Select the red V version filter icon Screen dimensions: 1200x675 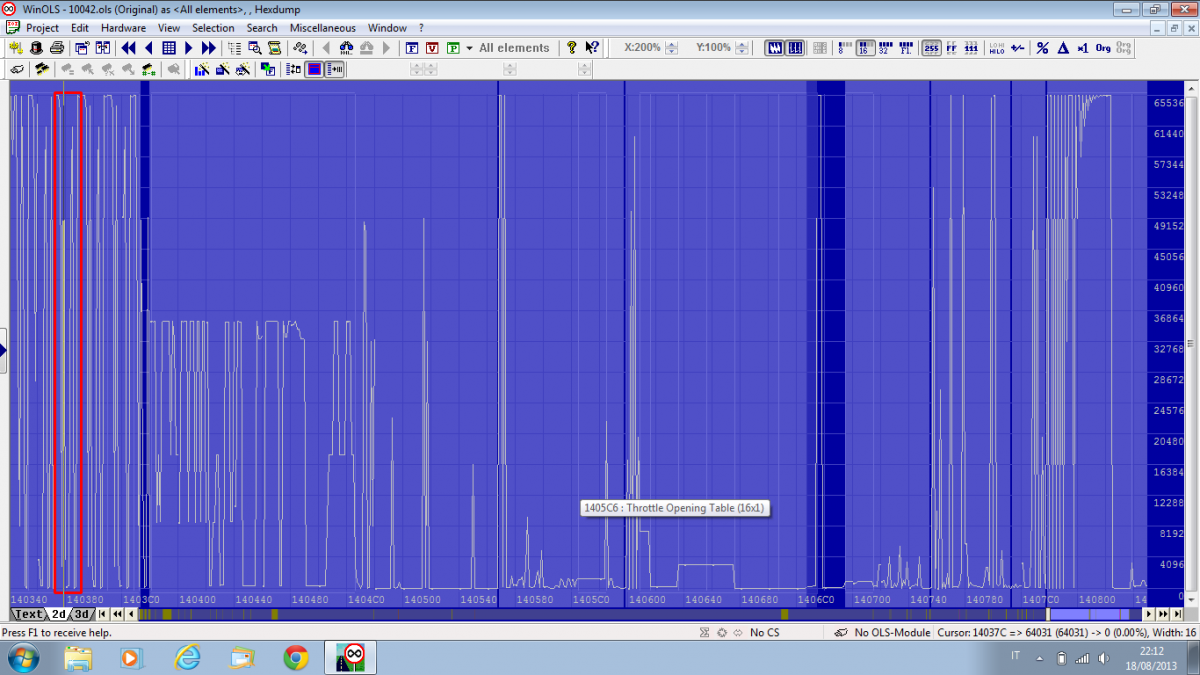pos(432,48)
